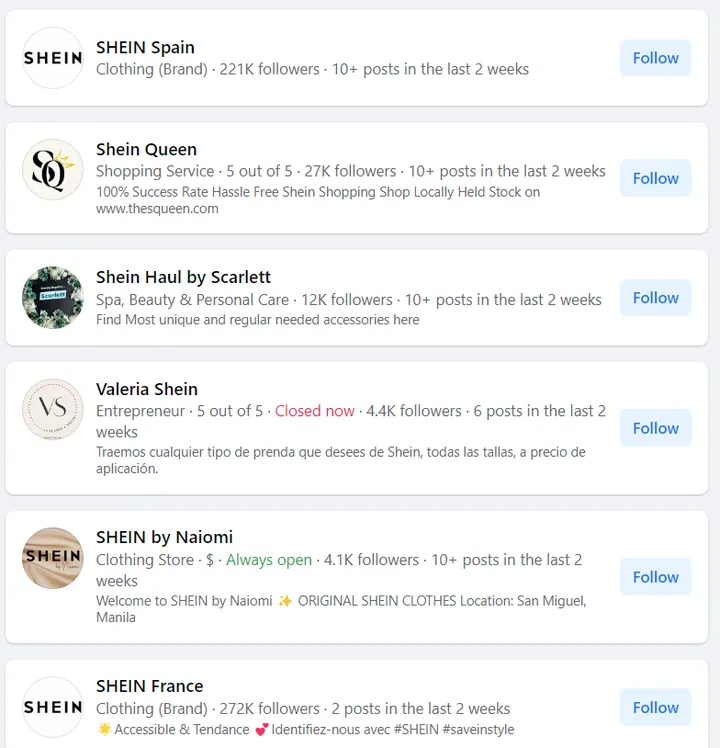
Task: Open the Valeria Shein page title
Action: 147,389
